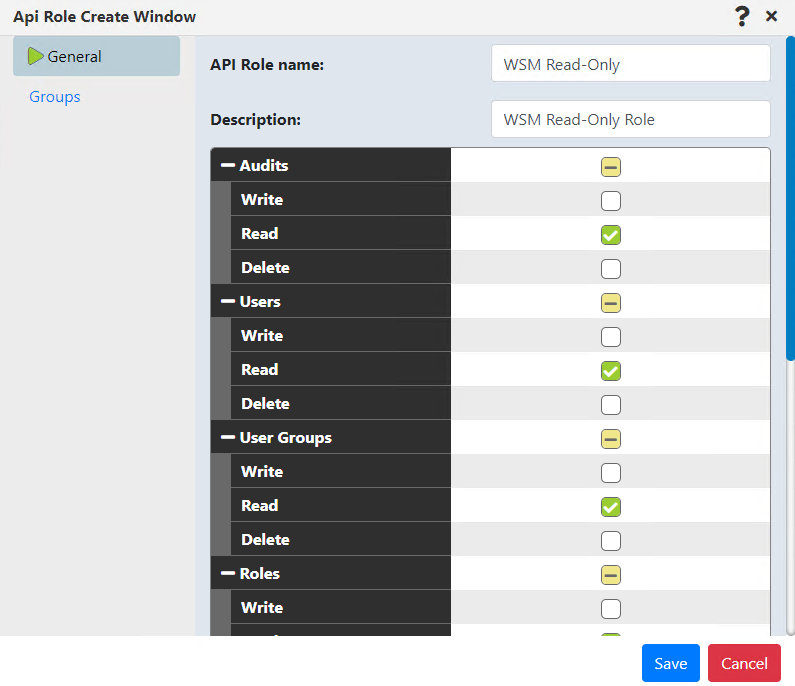The image size is (795, 686).
Task: Toggle the Roles parent checkbox
Action: [x=610, y=574]
